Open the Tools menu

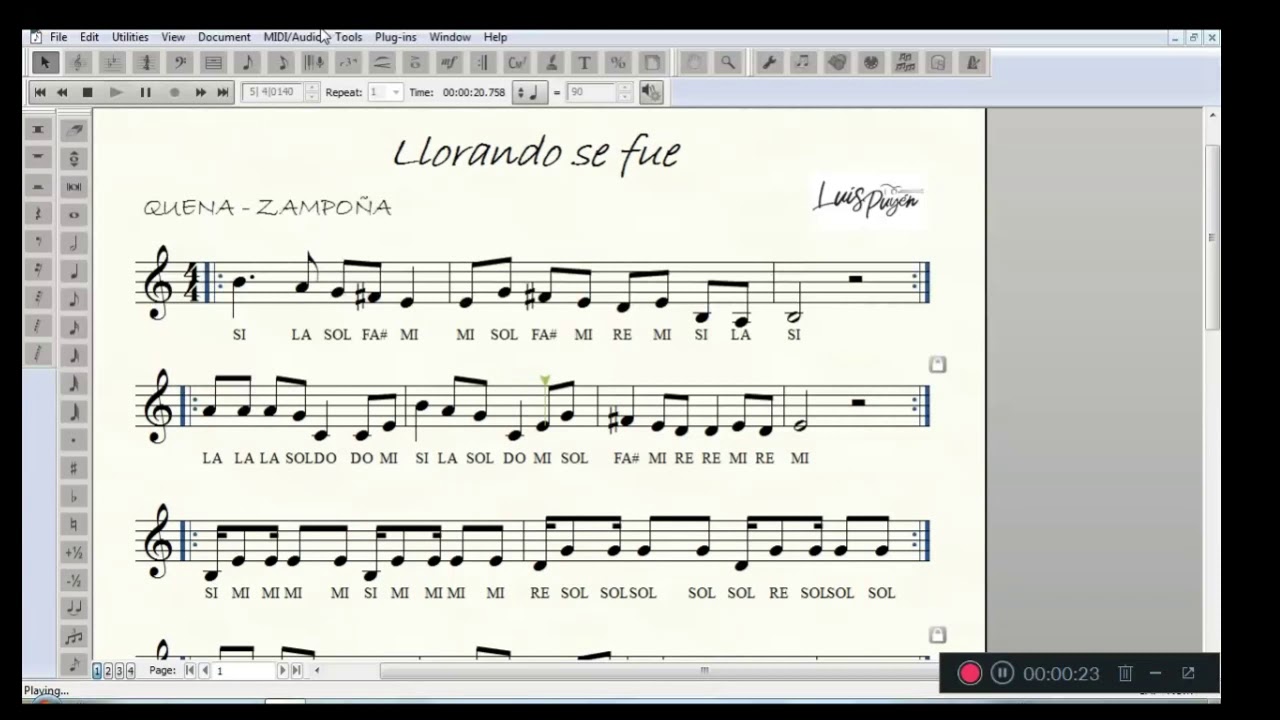pyautogui.click(x=348, y=37)
